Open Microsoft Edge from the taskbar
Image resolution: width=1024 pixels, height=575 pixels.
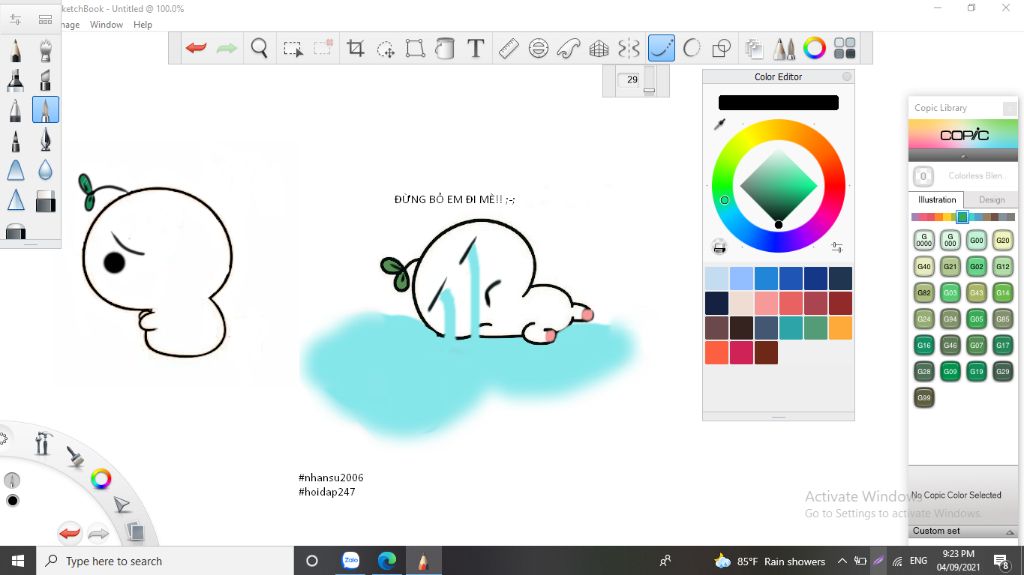coord(387,561)
